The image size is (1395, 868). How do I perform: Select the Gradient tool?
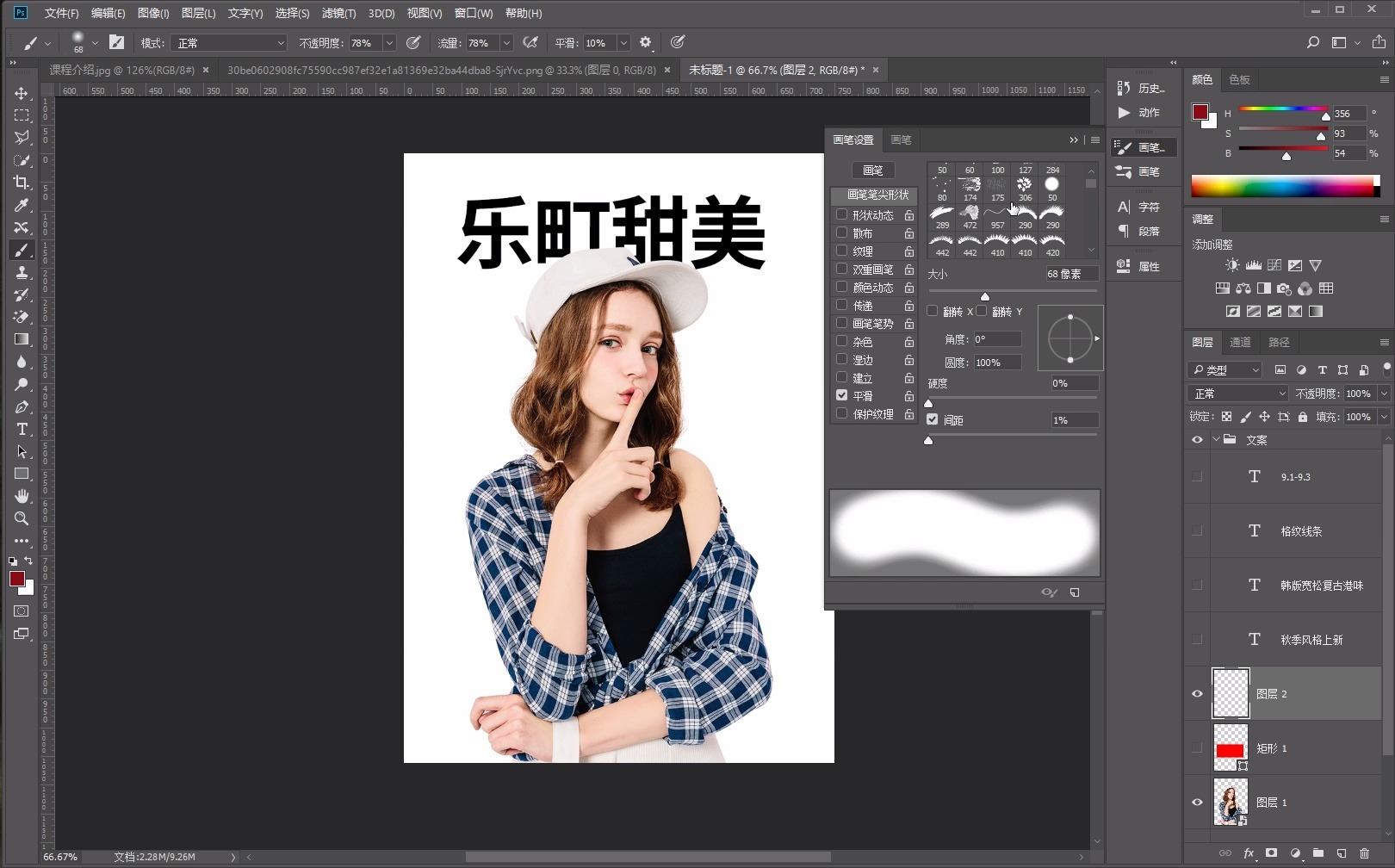[22, 339]
